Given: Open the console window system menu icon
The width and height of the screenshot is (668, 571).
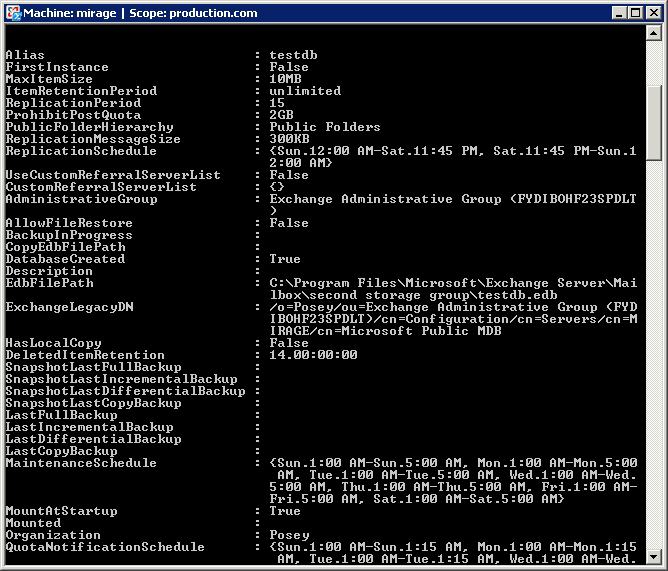Looking at the screenshot, I should tap(13, 13).
